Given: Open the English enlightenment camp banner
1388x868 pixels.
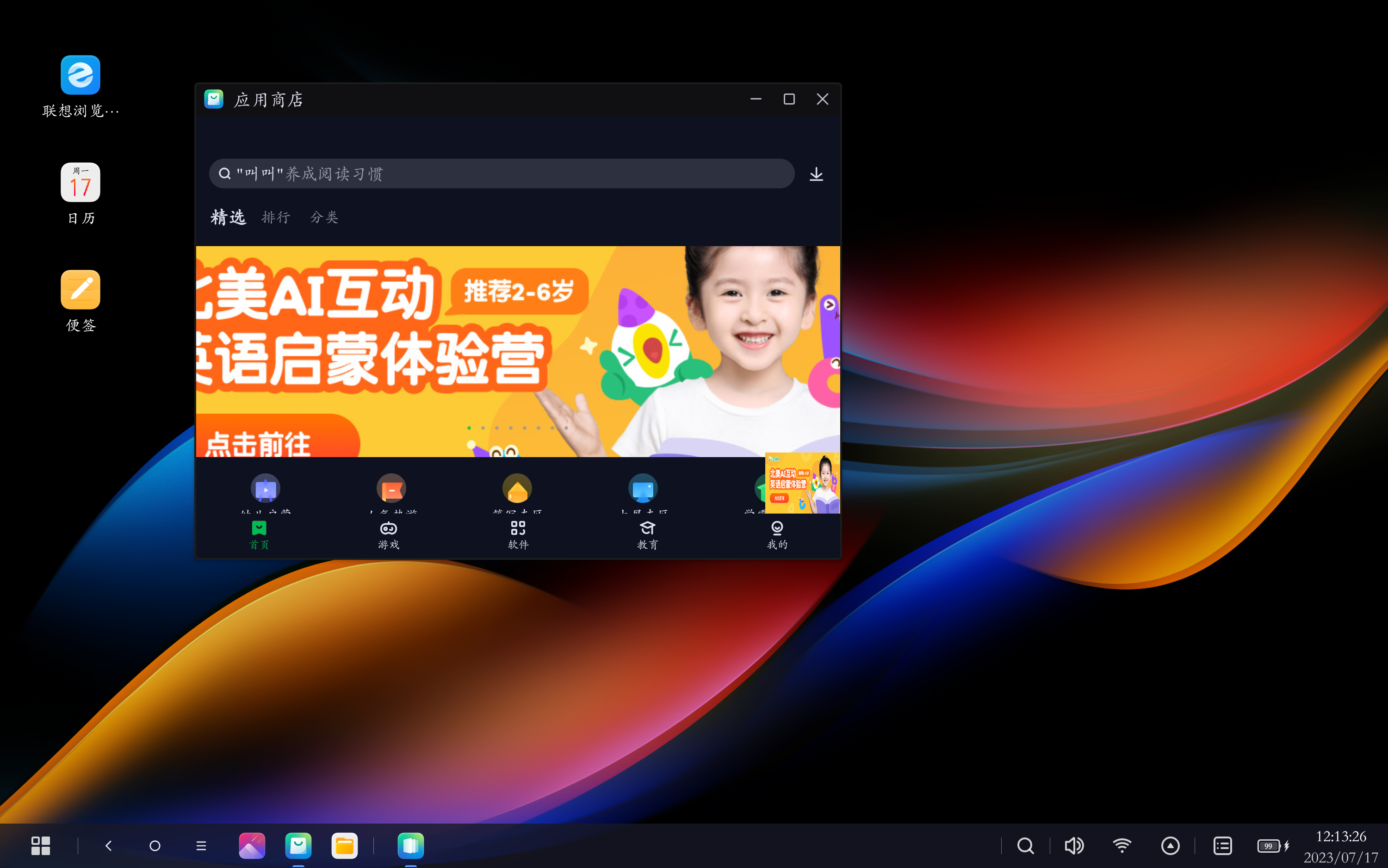Looking at the screenshot, I should [x=518, y=351].
